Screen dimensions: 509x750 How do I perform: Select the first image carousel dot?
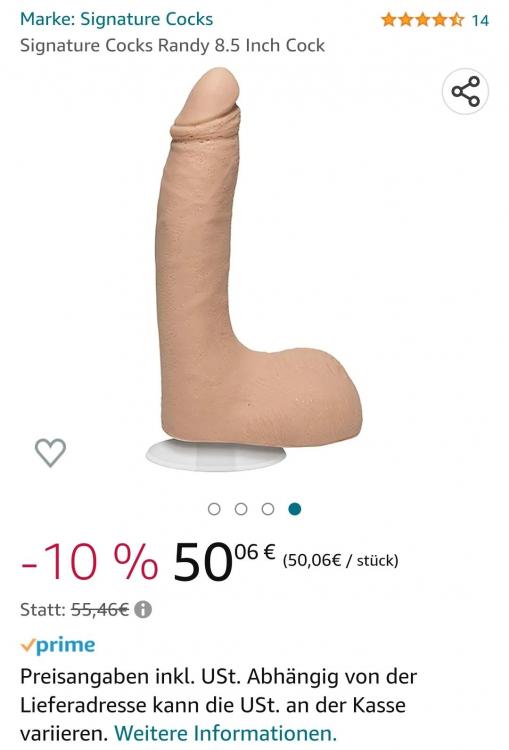214,509
